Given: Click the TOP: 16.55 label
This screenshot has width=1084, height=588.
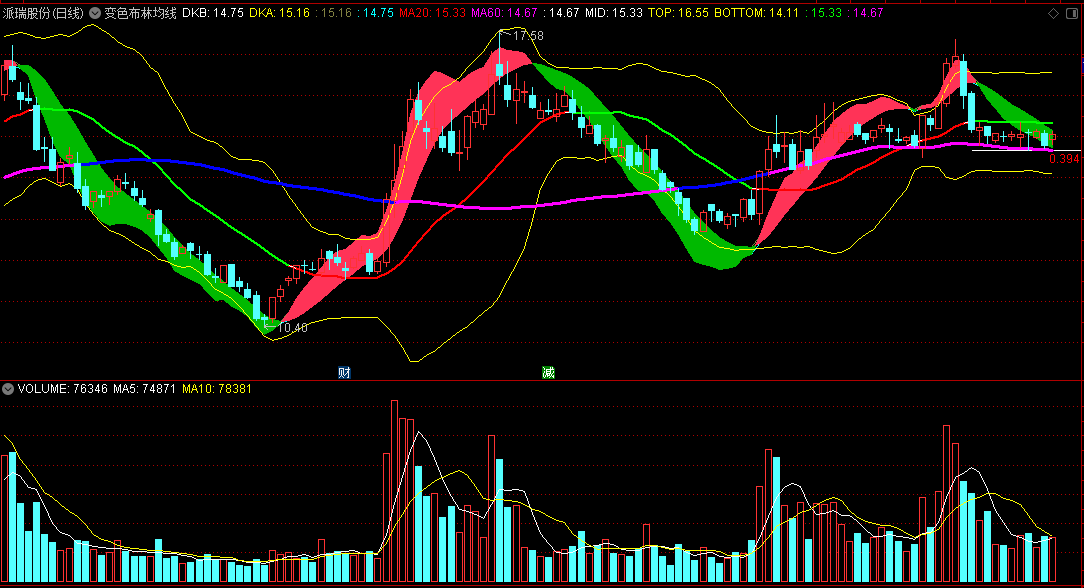Looking at the screenshot, I should pyautogui.click(x=678, y=13).
